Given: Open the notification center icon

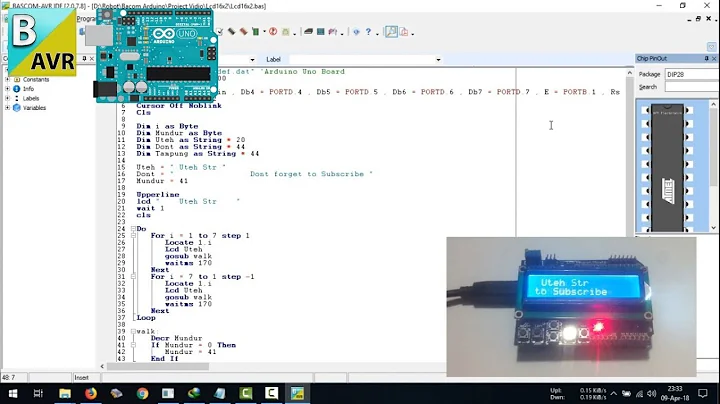Looking at the screenshot, I should click(x=703, y=393).
